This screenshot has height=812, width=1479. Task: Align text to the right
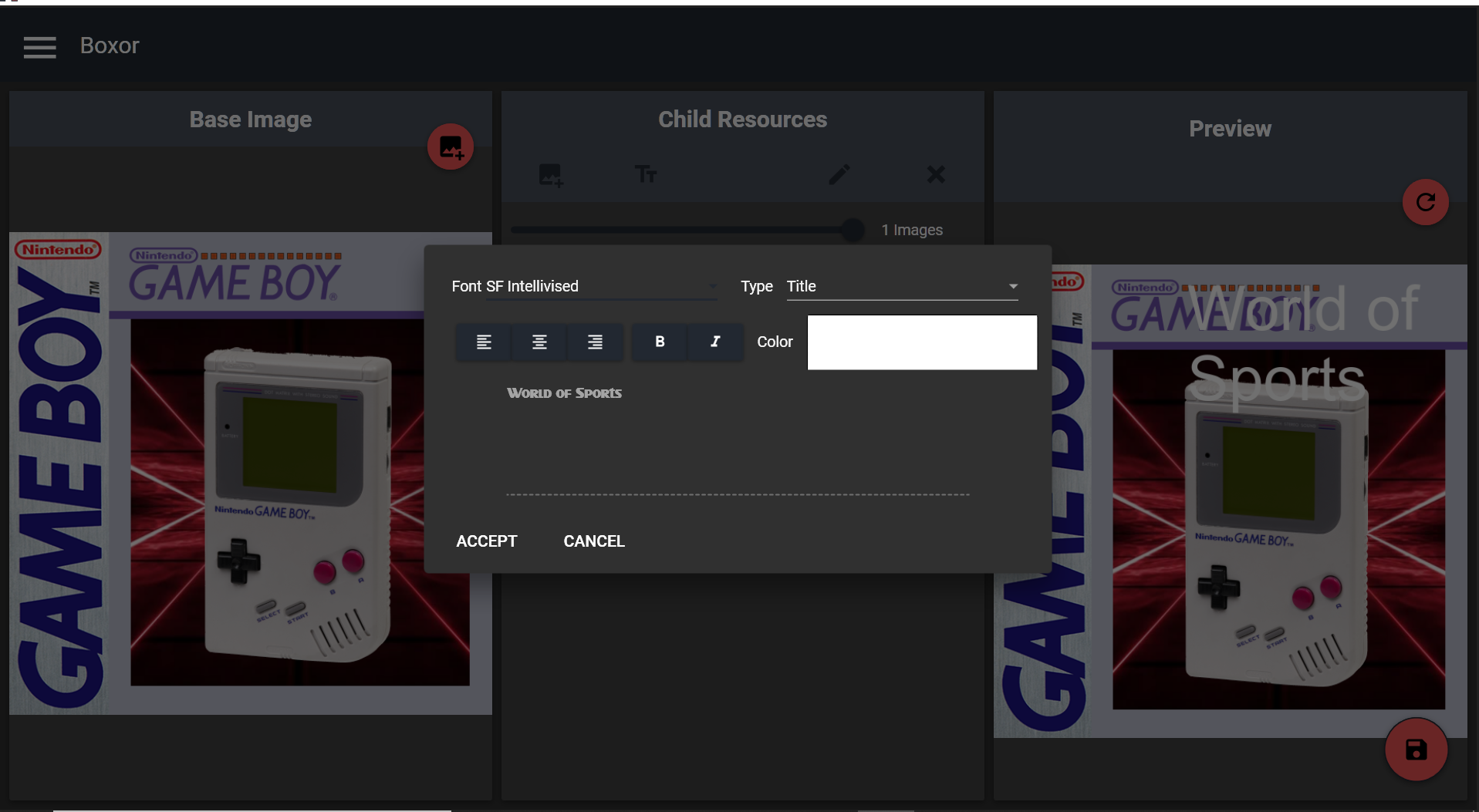(595, 342)
